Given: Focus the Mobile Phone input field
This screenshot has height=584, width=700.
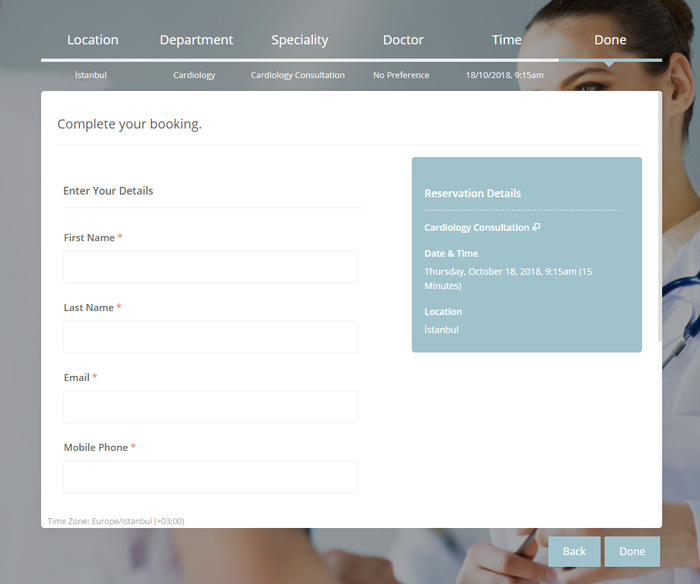Looking at the screenshot, I should pyautogui.click(x=210, y=477).
